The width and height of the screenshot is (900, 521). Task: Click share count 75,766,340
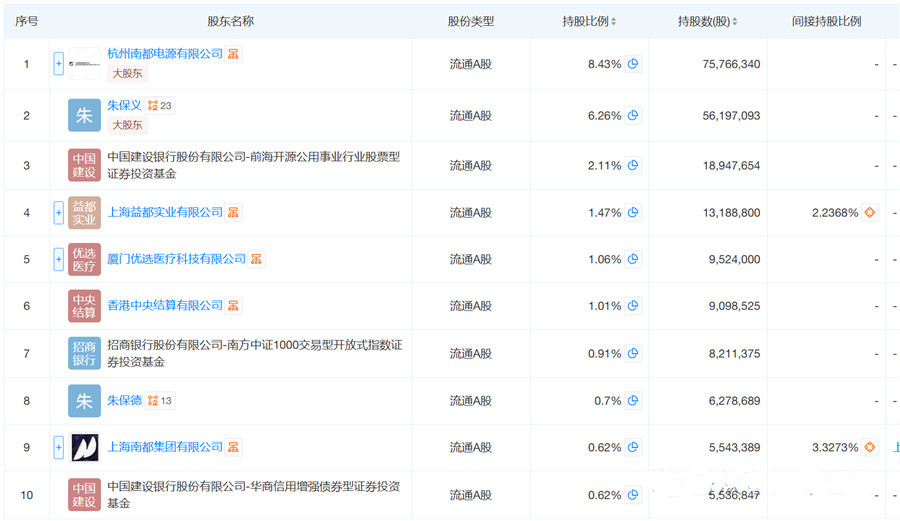click(731, 64)
